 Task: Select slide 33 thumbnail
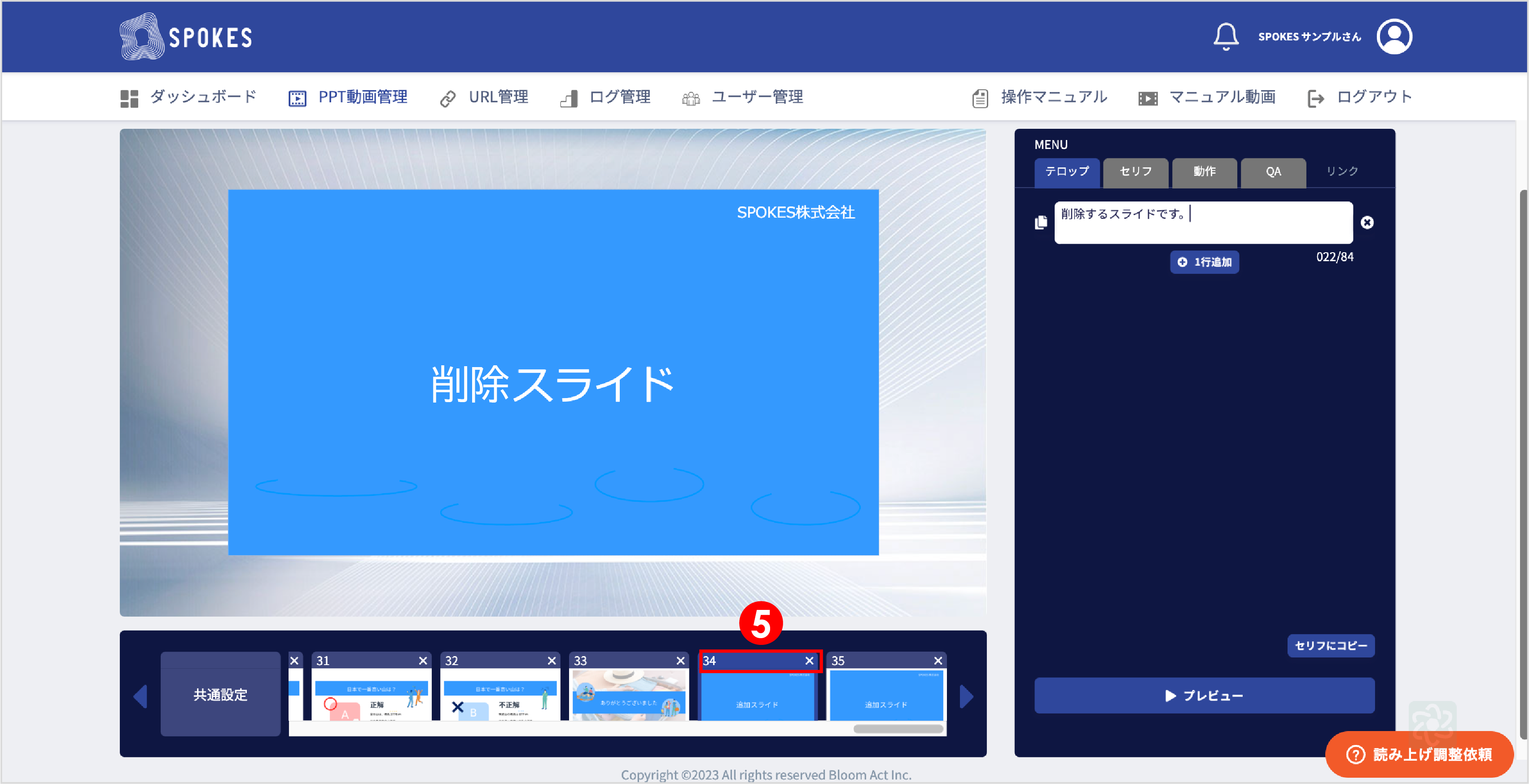point(629,695)
